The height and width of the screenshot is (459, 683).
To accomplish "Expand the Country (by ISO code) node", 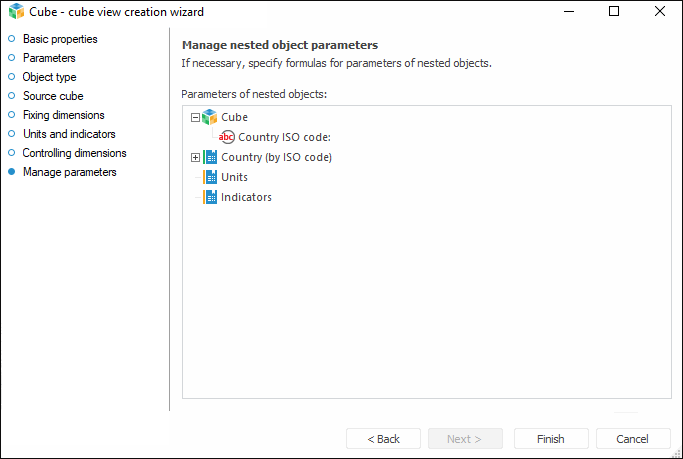I will point(196,157).
